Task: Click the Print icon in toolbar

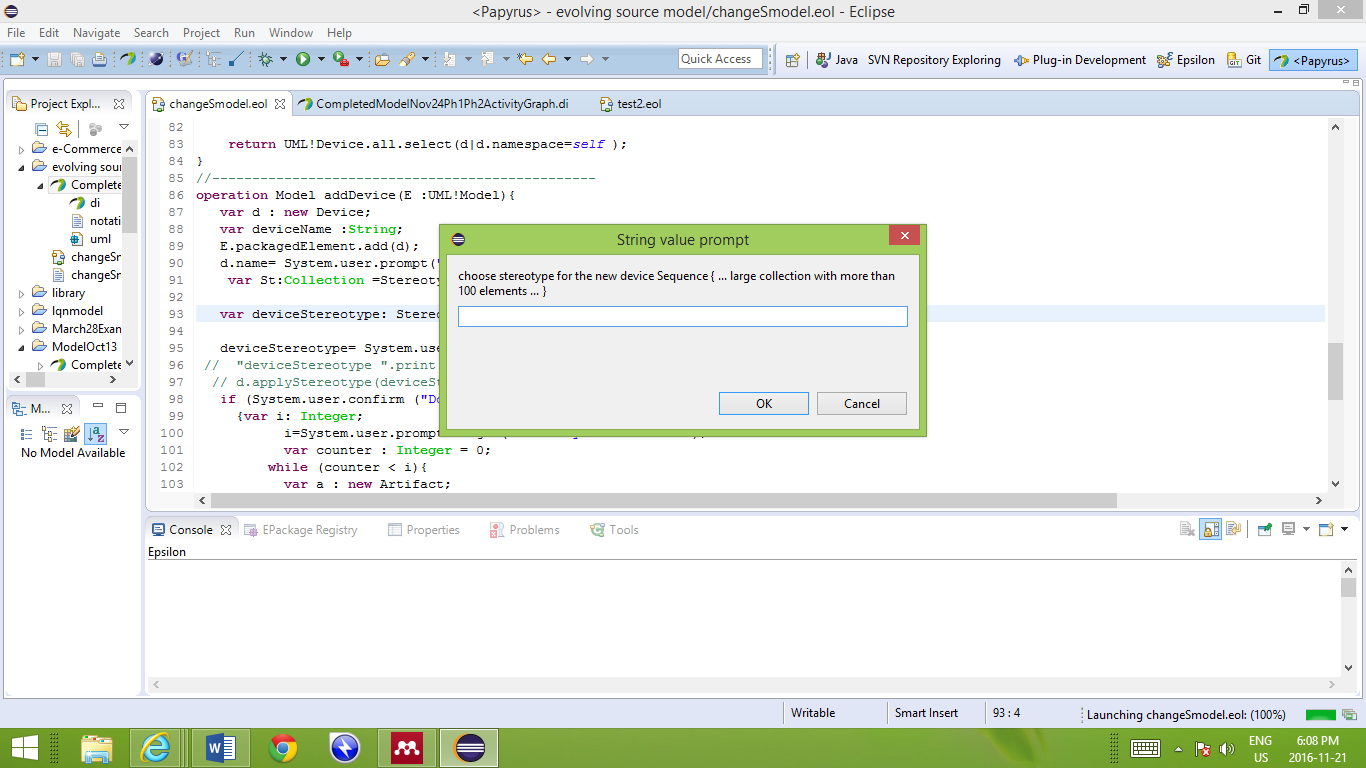Action: point(99,59)
